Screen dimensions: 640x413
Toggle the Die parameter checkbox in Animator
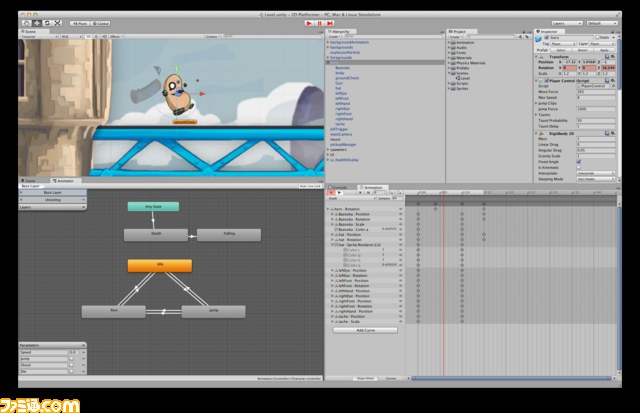click(71, 372)
